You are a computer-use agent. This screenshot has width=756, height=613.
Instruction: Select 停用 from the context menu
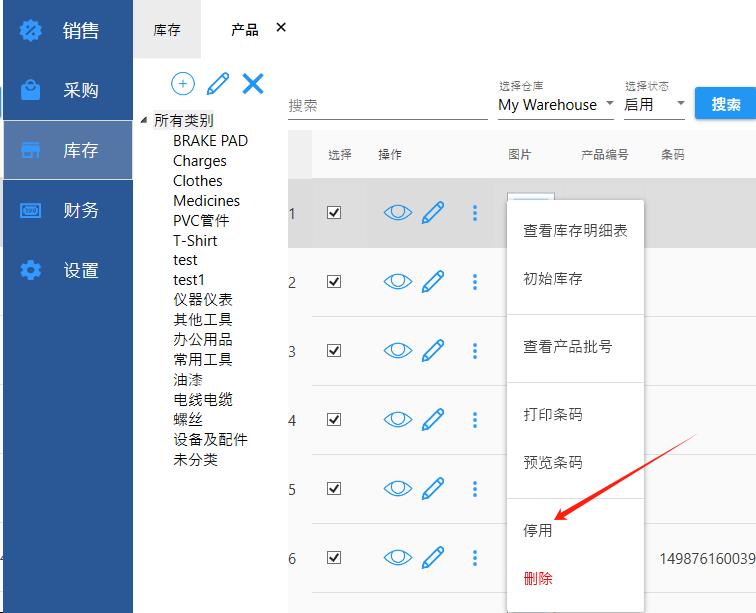click(x=538, y=531)
